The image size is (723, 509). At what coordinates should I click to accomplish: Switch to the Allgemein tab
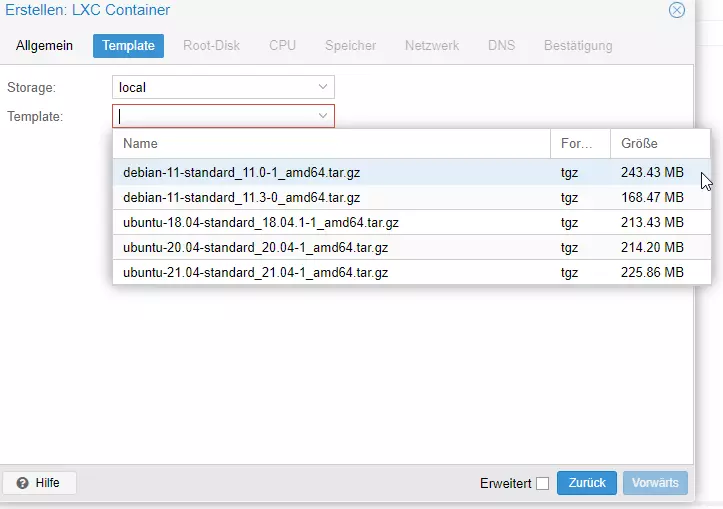[x=44, y=46]
